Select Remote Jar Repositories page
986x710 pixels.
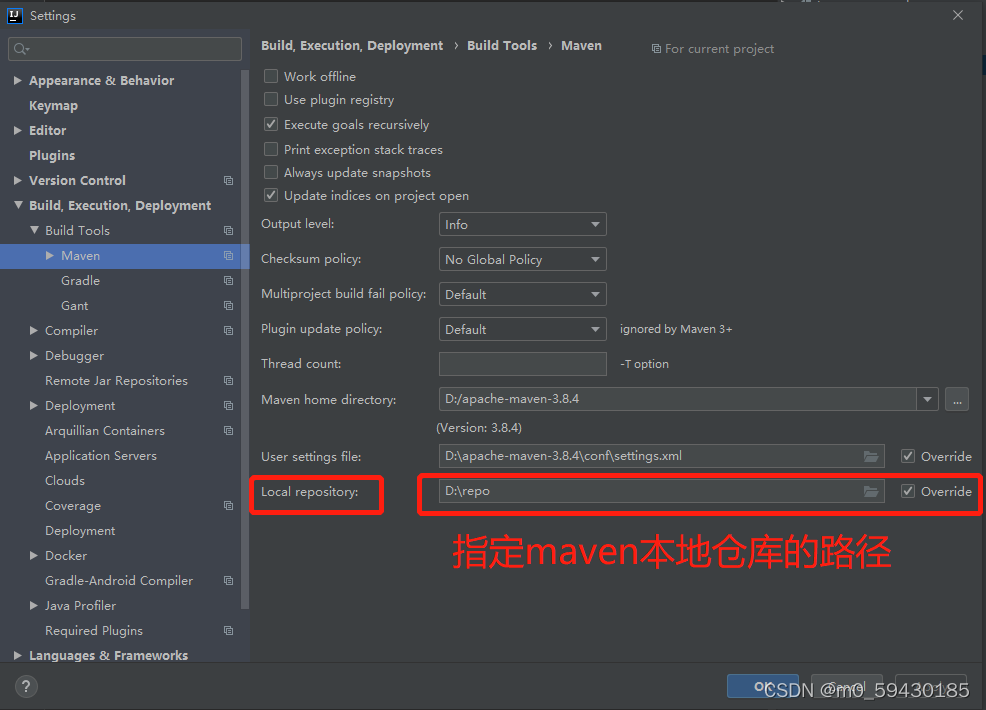(x=116, y=380)
